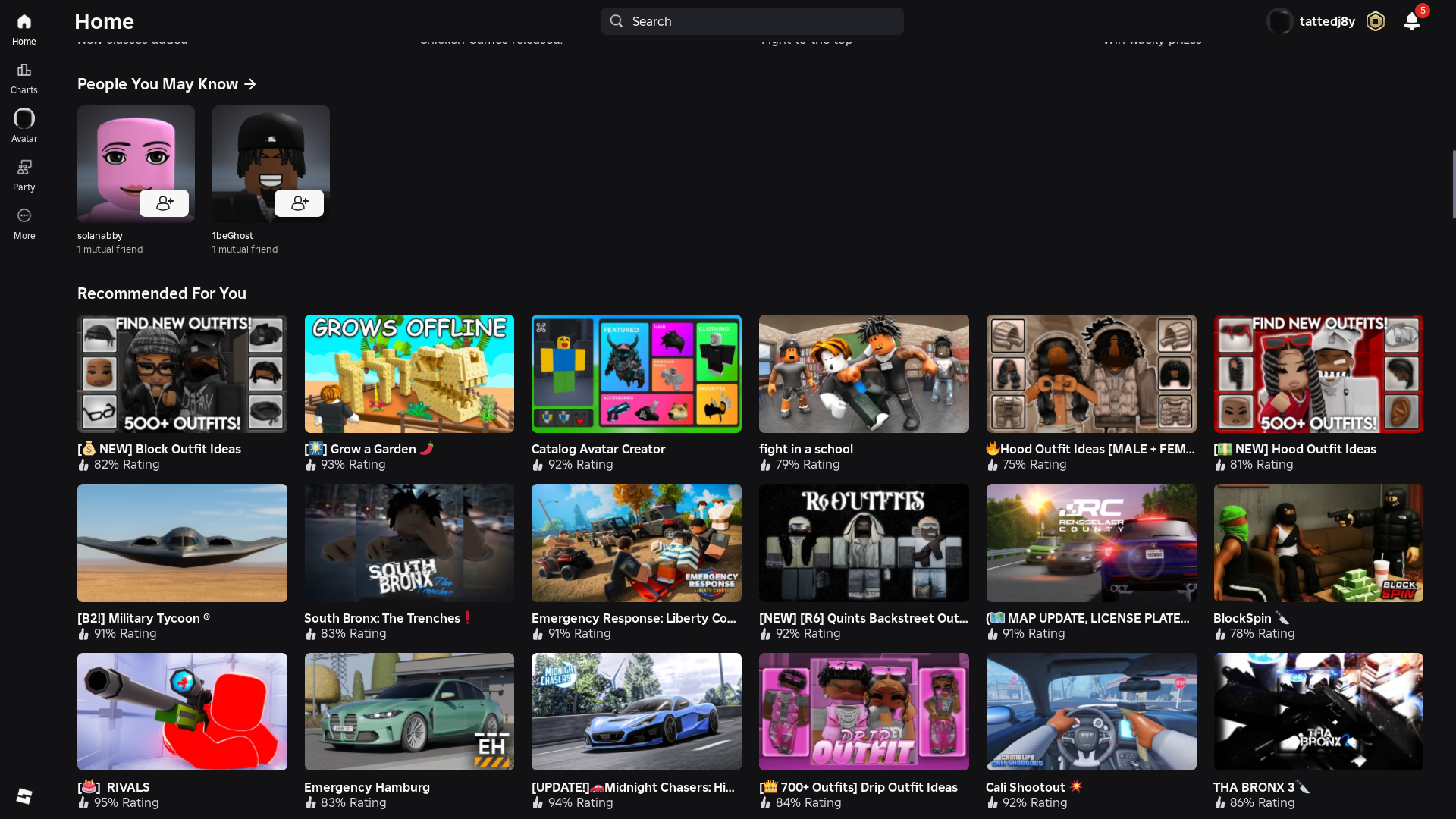The image size is (1456, 819).
Task: Open the Avatar editor from sidebar
Action: click(x=24, y=126)
